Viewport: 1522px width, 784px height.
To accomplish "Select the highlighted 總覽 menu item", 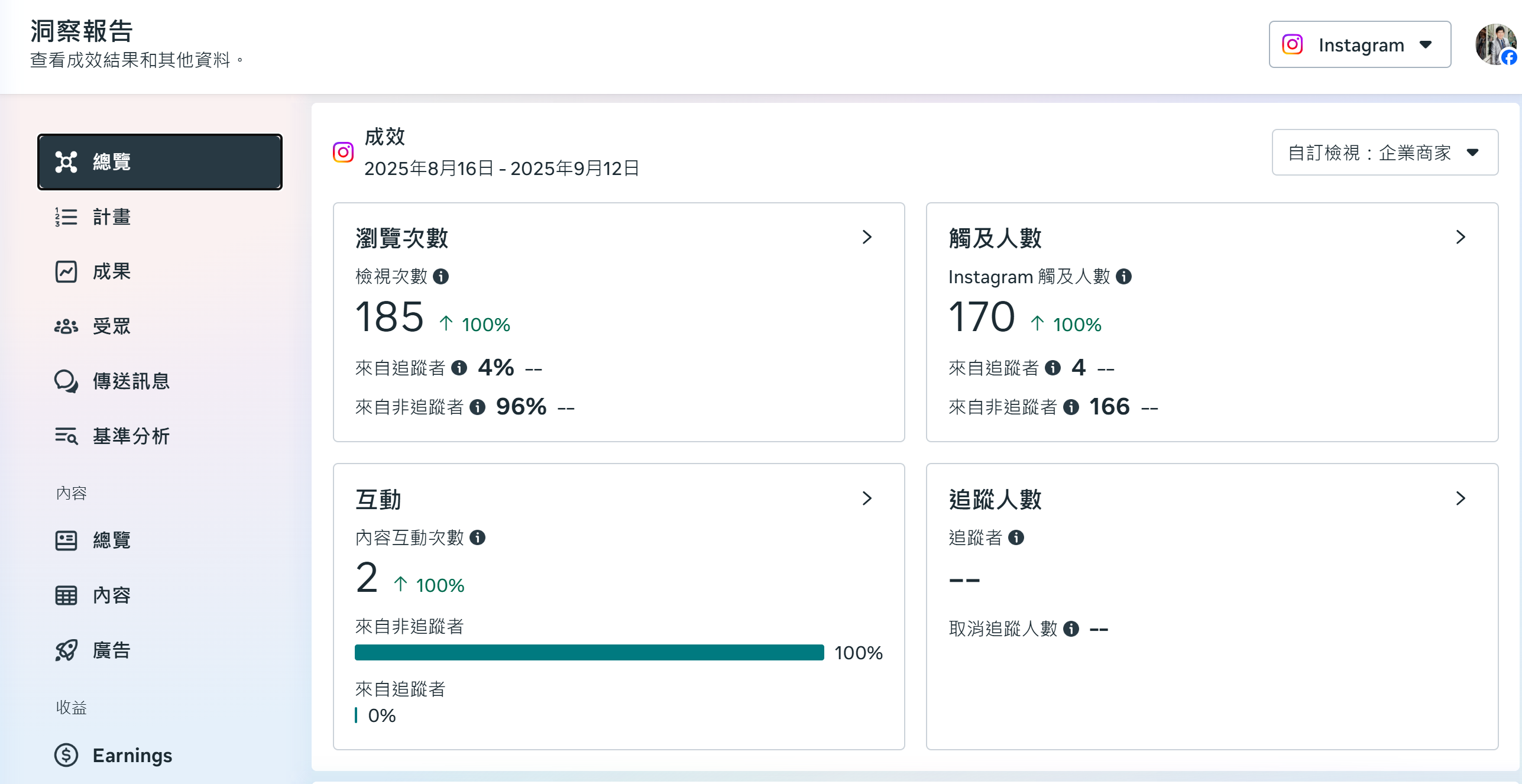I will pos(160,162).
